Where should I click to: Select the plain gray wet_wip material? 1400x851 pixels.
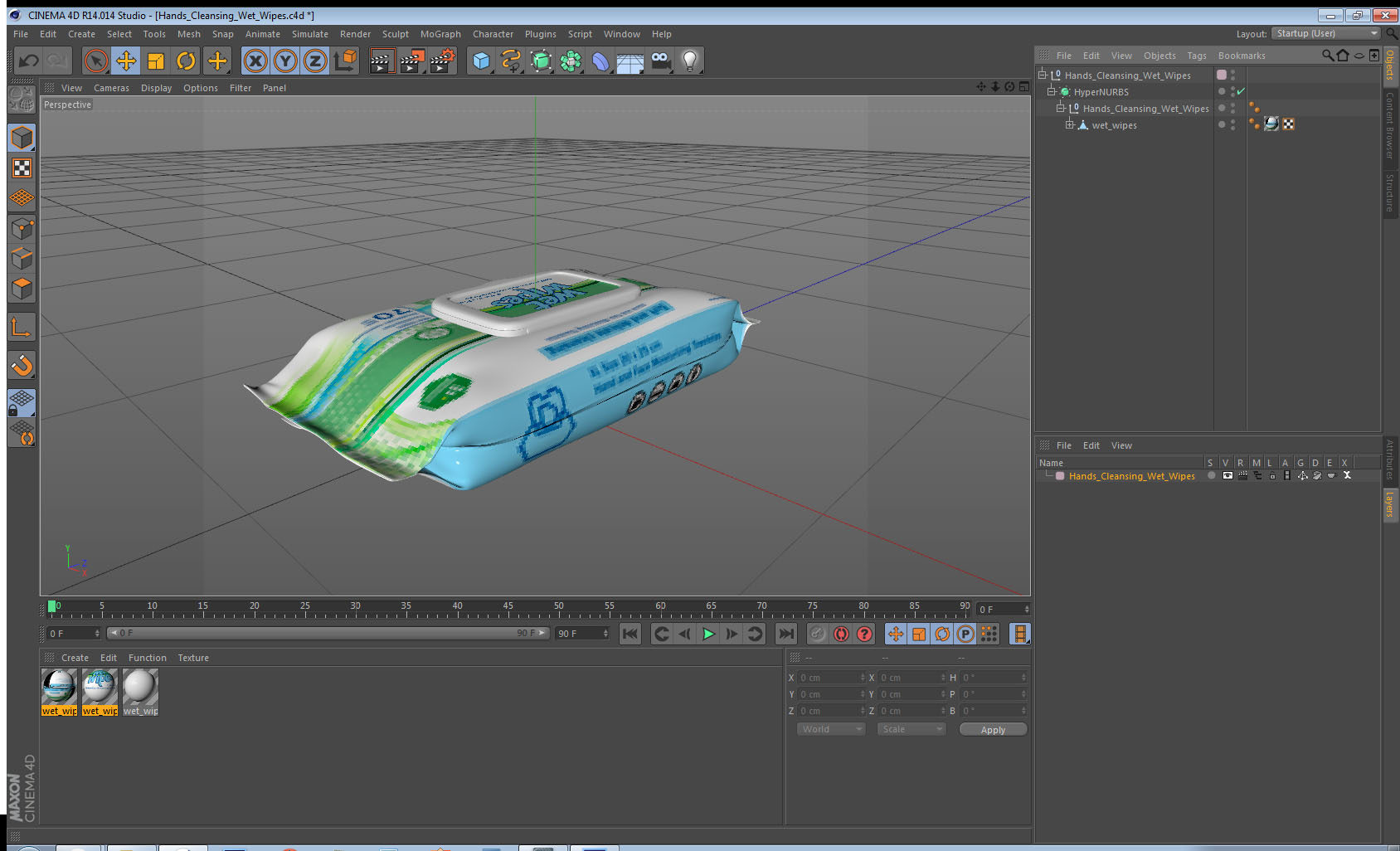pos(140,692)
